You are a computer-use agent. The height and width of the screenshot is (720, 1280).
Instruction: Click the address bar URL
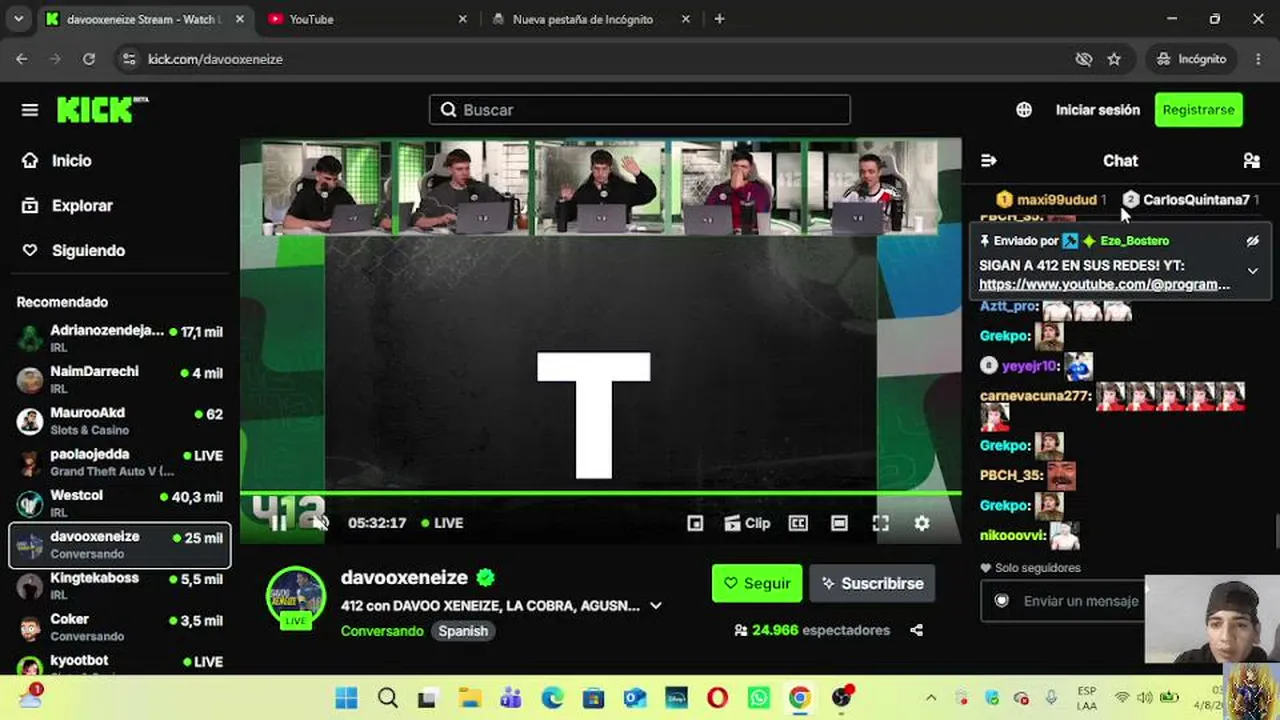pyautogui.click(x=215, y=59)
